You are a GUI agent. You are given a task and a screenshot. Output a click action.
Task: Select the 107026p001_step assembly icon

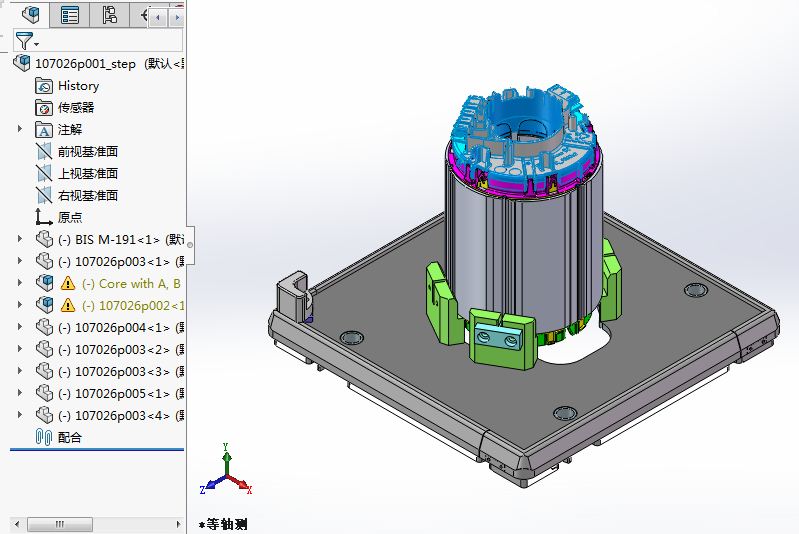[21, 63]
